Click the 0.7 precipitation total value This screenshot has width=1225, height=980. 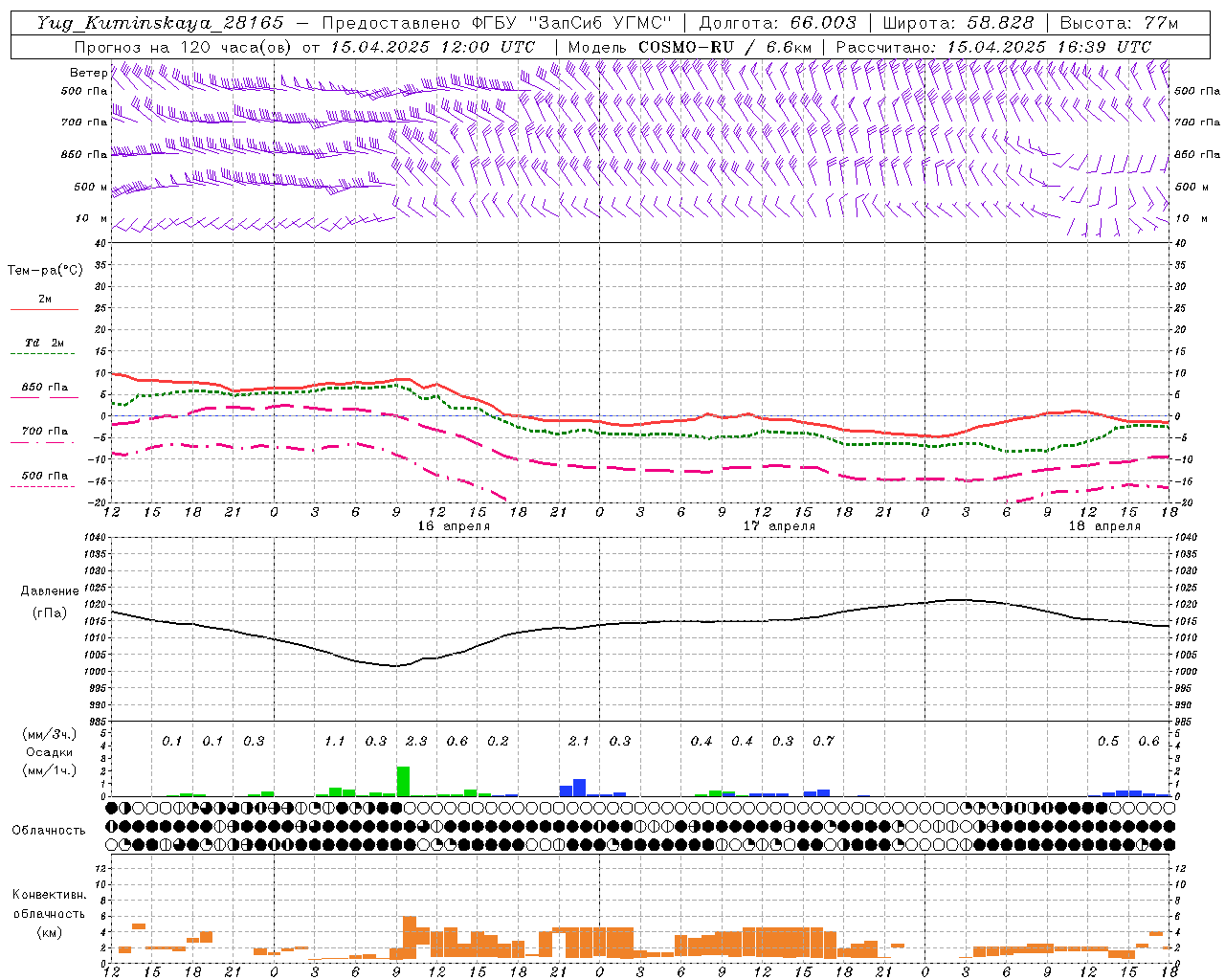(824, 742)
